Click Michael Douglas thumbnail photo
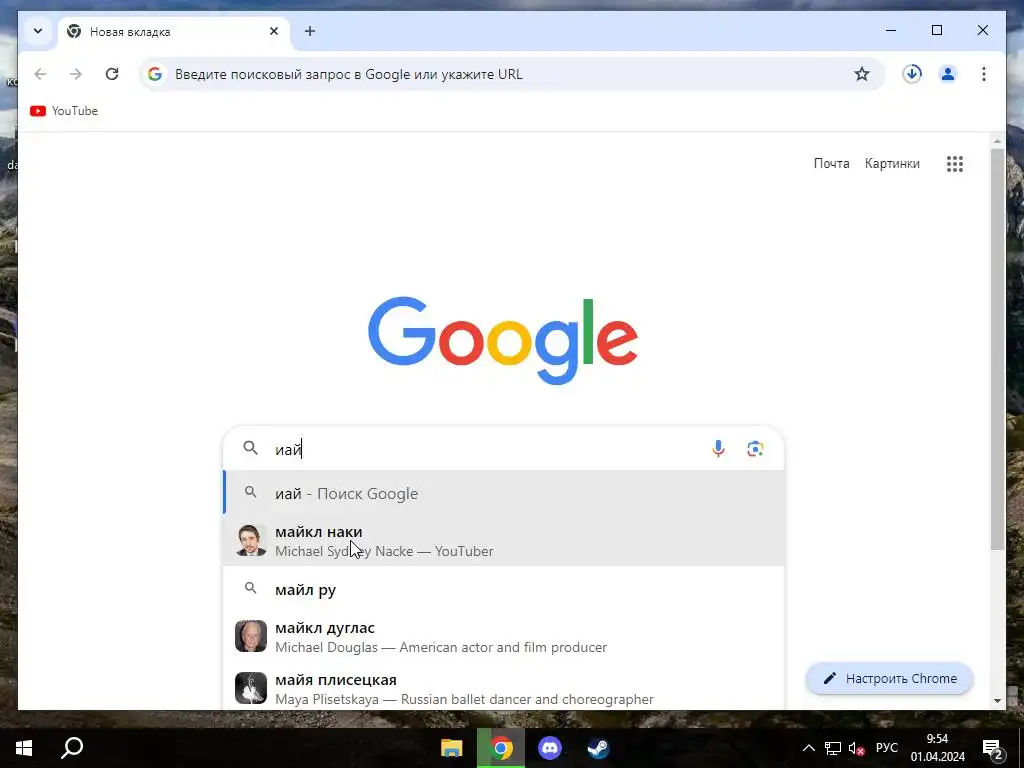 [x=251, y=637]
